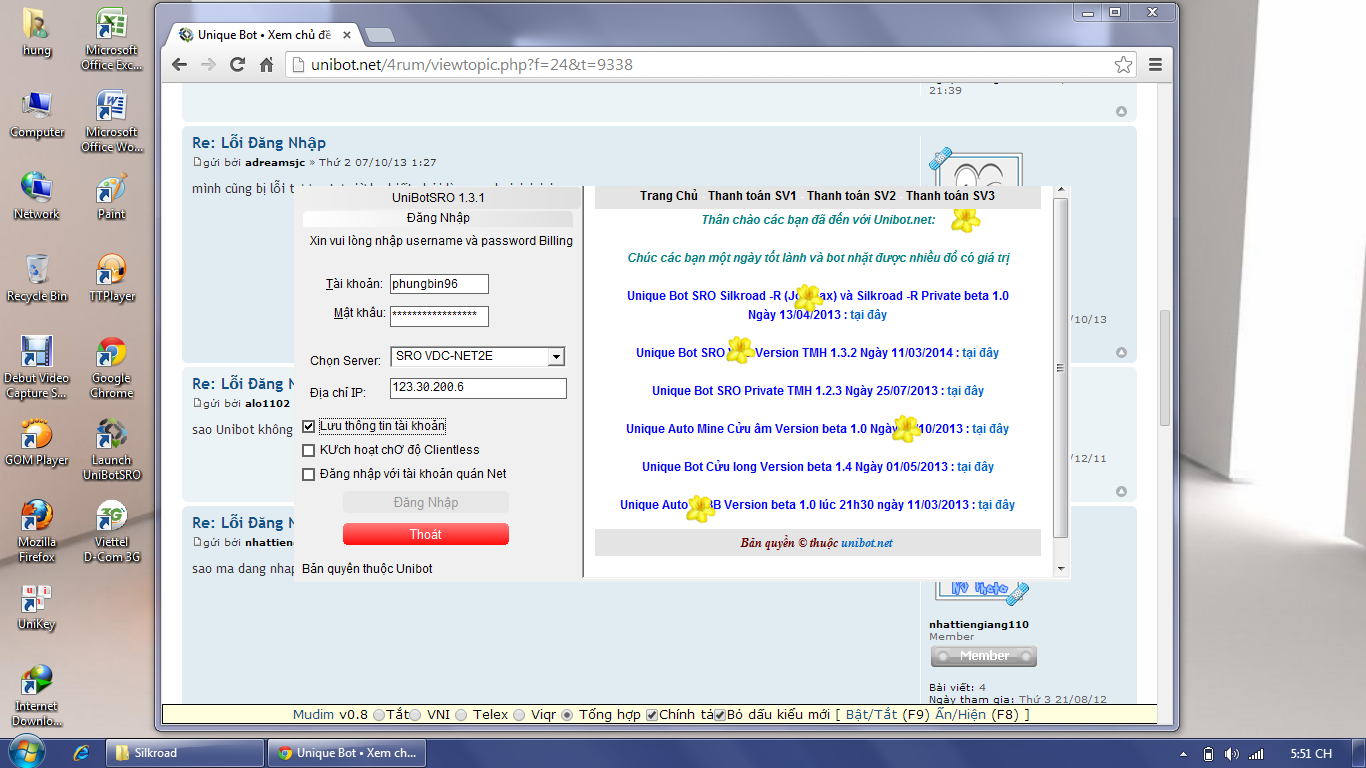The width and height of the screenshot is (1366, 768).
Task: Open Thanh toán SV2 tab
Action: coord(851,196)
